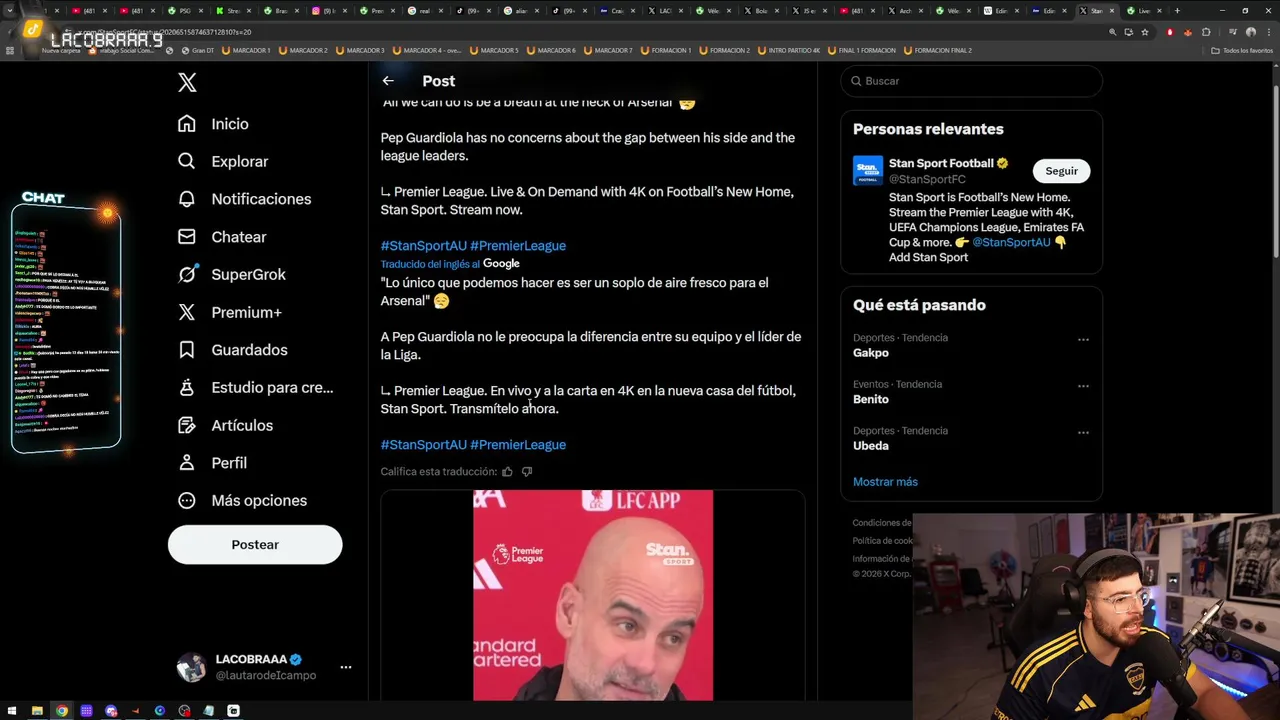
Task: Open Más opciones circle icon
Action: (x=187, y=501)
